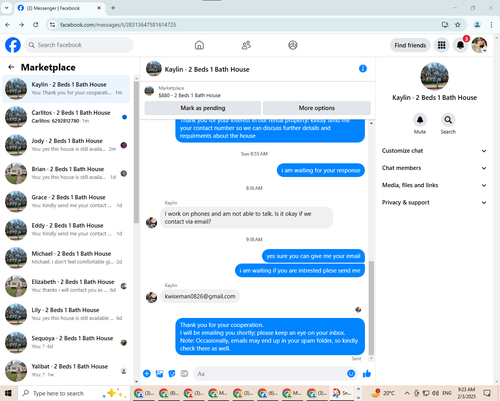Click the conversation list scrollbar

(136, 152)
